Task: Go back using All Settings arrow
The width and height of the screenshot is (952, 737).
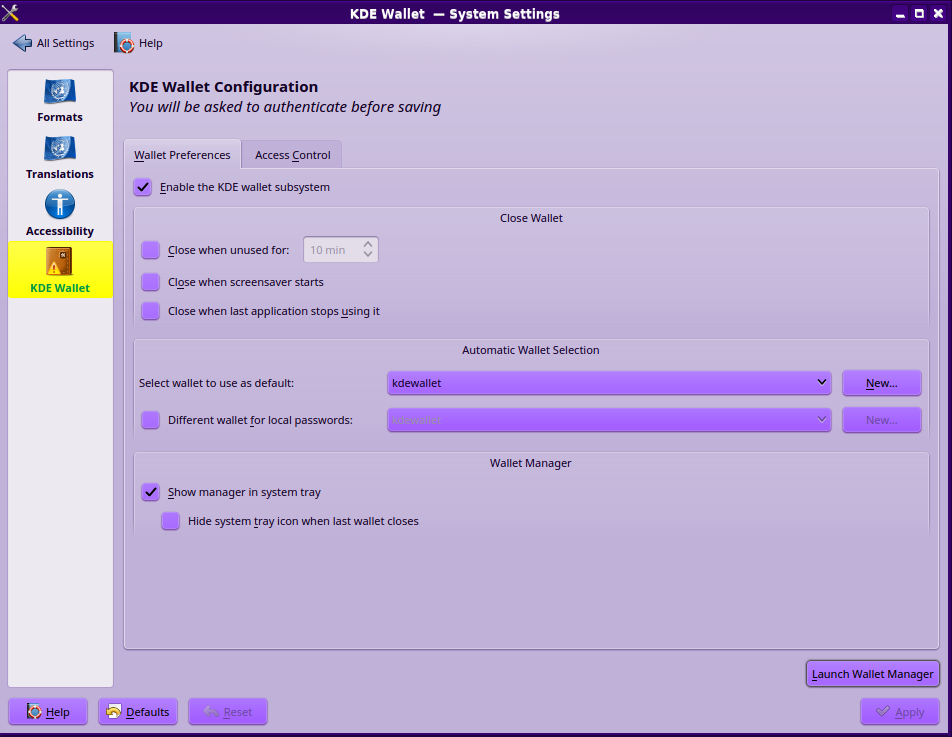Action: point(22,43)
